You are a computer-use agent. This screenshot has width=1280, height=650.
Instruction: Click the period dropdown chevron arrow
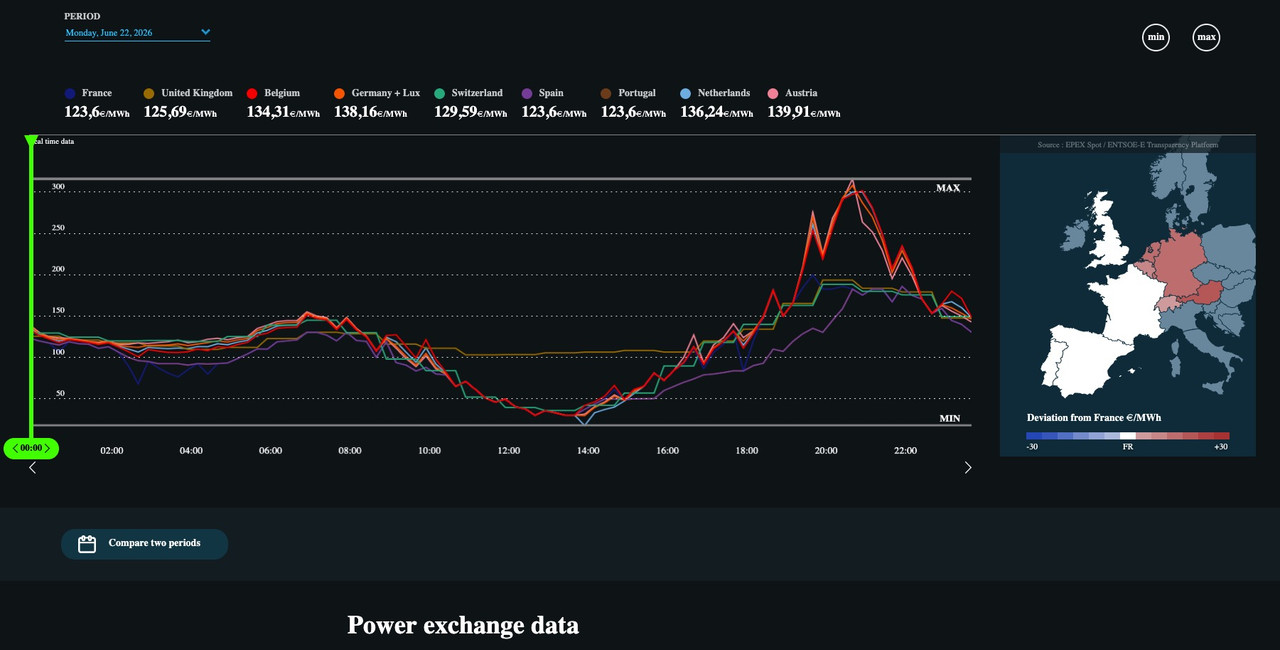[x=205, y=32]
